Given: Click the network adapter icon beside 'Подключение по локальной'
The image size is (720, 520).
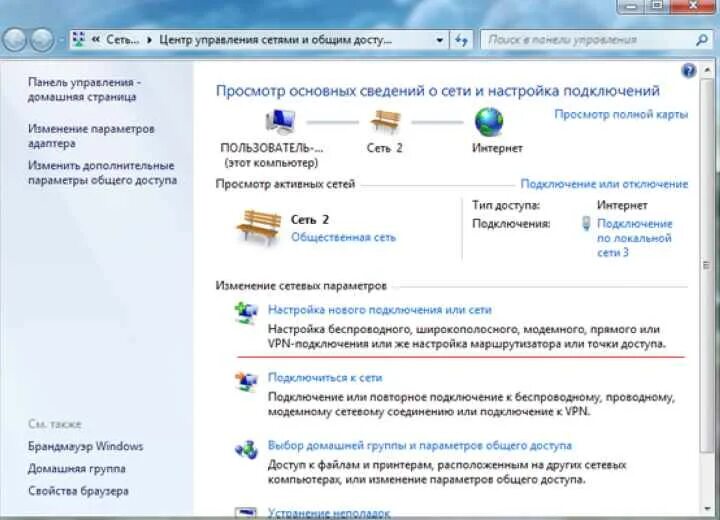Looking at the screenshot, I should (586, 223).
